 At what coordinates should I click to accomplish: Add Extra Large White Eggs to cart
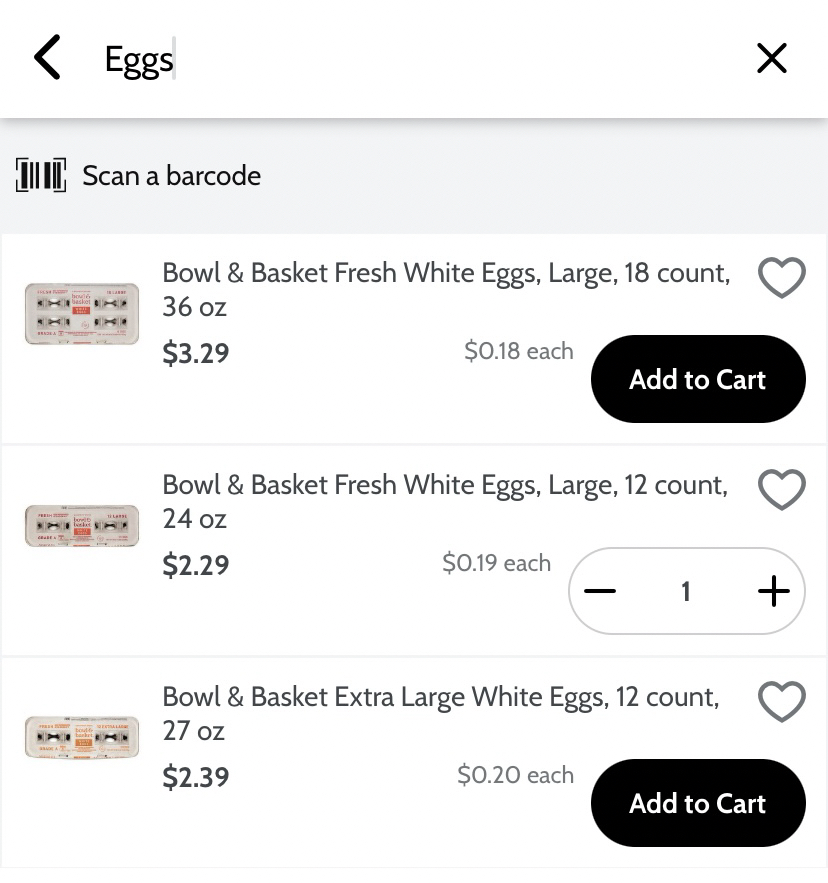tap(697, 803)
